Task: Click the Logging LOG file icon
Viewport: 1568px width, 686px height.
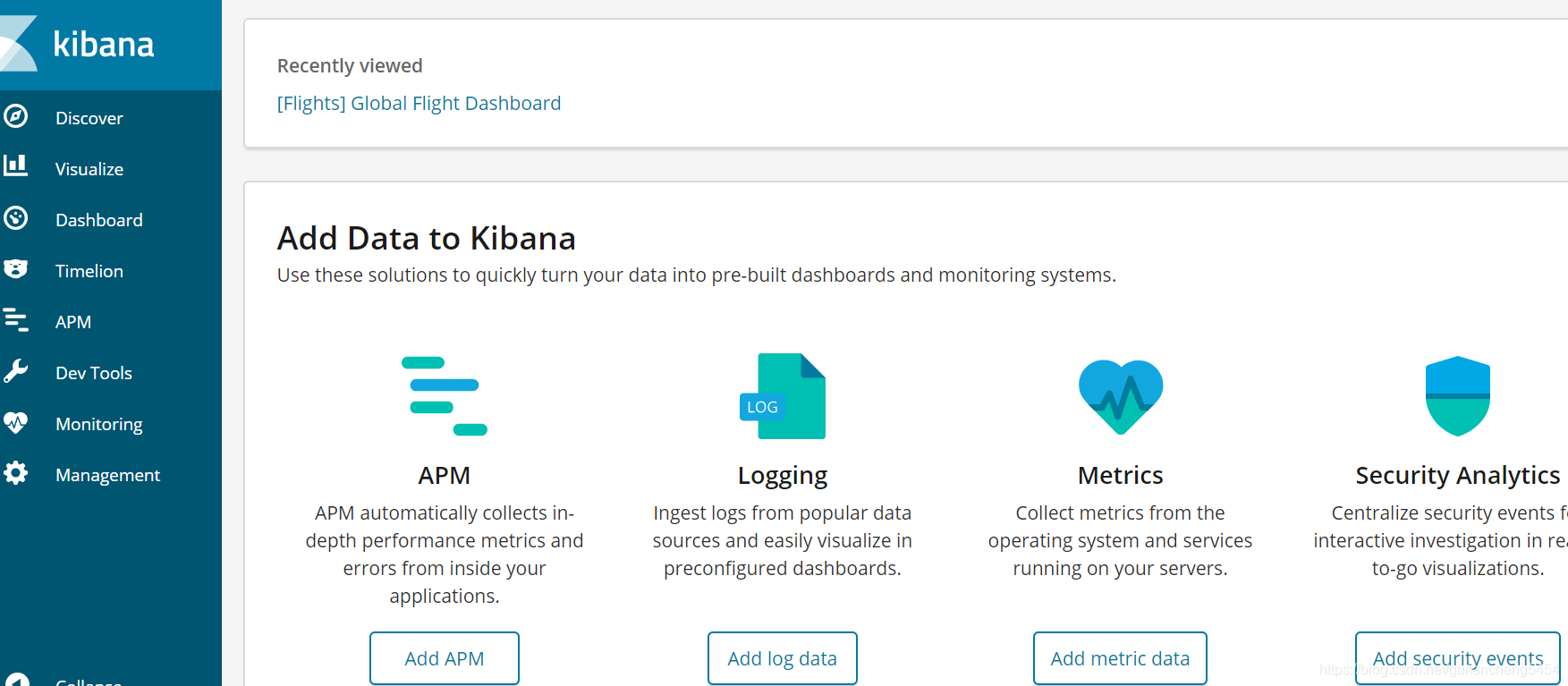Action: 783,396
